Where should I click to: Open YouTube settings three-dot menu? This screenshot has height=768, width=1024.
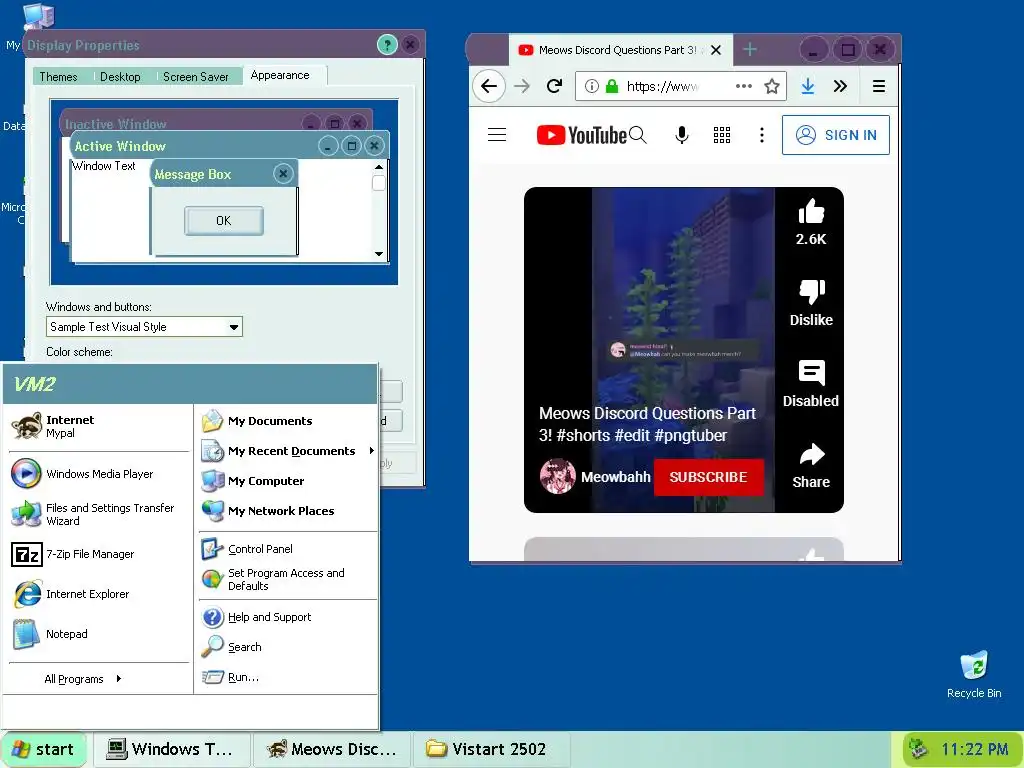(761, 135)
